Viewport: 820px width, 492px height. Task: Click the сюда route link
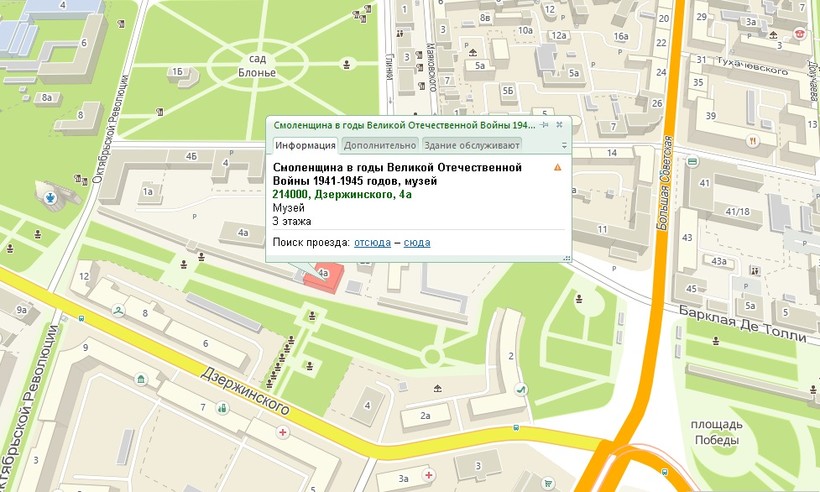pos(417,243)
